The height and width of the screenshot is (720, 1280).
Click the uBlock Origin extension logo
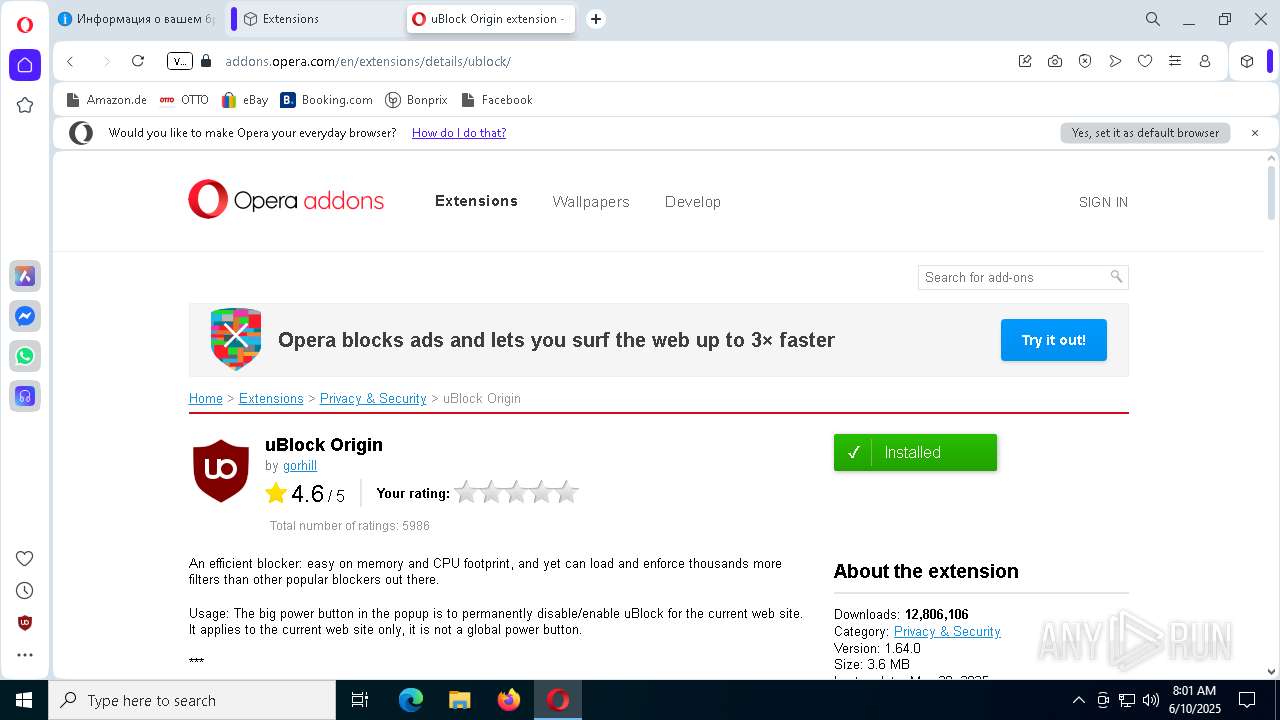(x=221, y=470)
